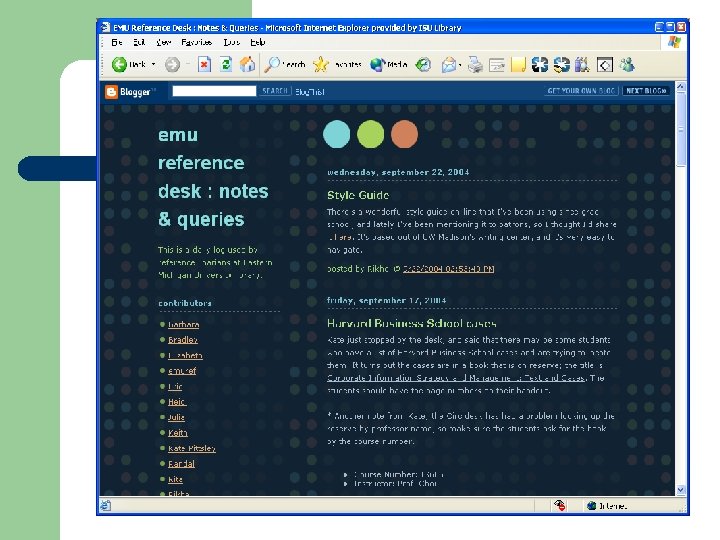Image resolution: width=720 pixels, height=540 pixels.
Task: Open the Favorites menu
Action: tap(197, 42)
